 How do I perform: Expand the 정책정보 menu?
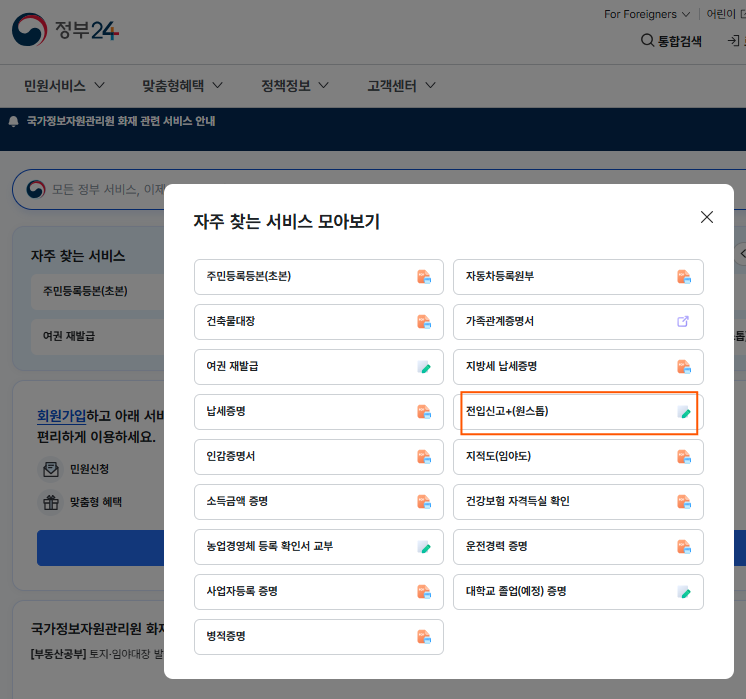tap(294, 86)
